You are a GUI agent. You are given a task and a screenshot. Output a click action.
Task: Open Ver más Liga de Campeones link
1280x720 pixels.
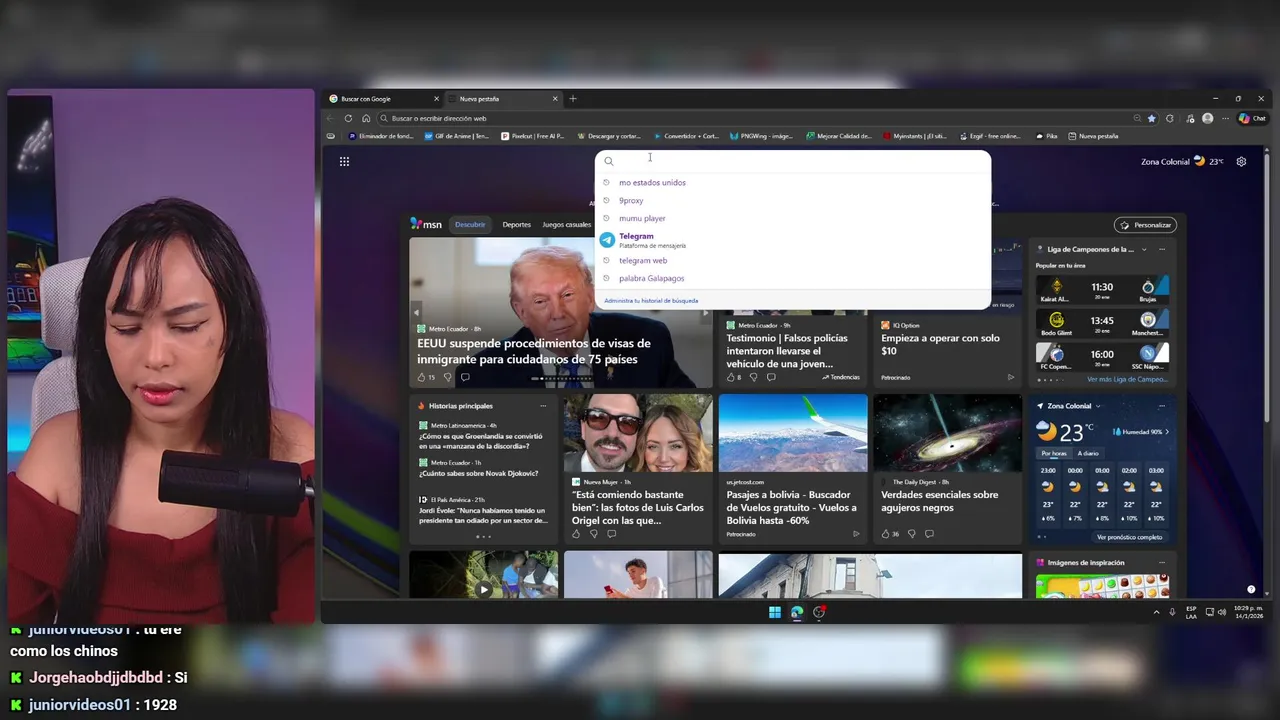(x=1127, y=379)
